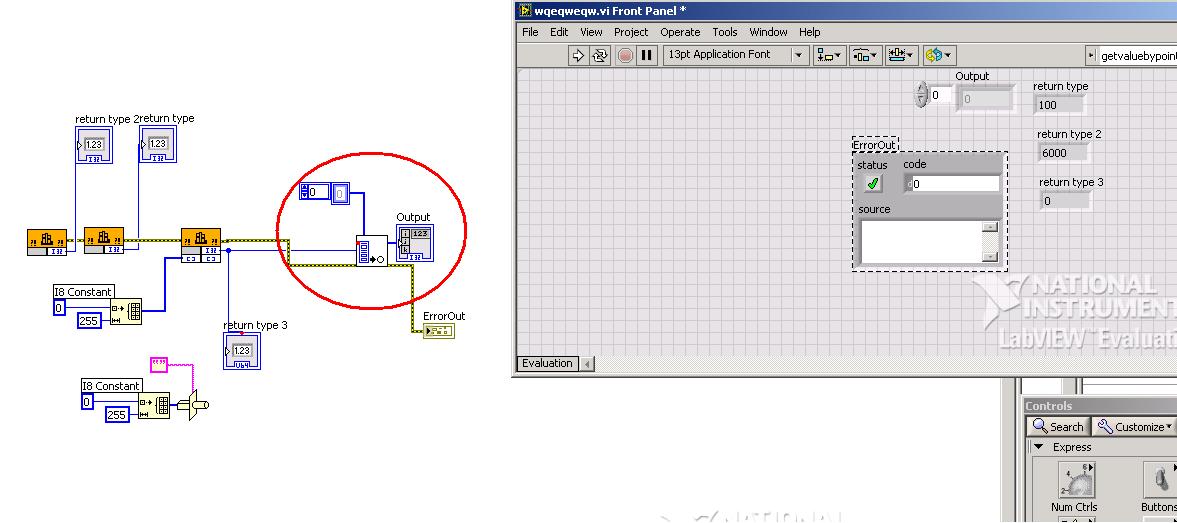The width and height of the screenshot is (1177, 523).
Task: Open the Project menu
Action: pyautogui.click(x=631, y=32)
